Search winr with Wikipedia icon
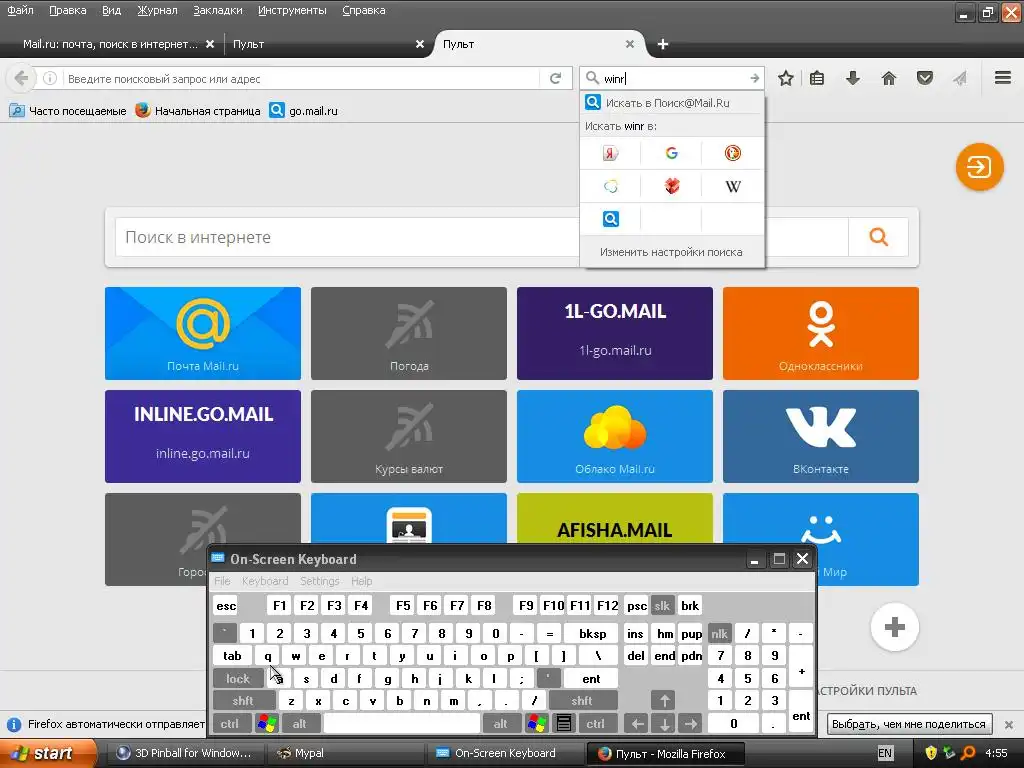Image resolution: width=1024 pixels, height=768 pixels. [x=733, y=186]
